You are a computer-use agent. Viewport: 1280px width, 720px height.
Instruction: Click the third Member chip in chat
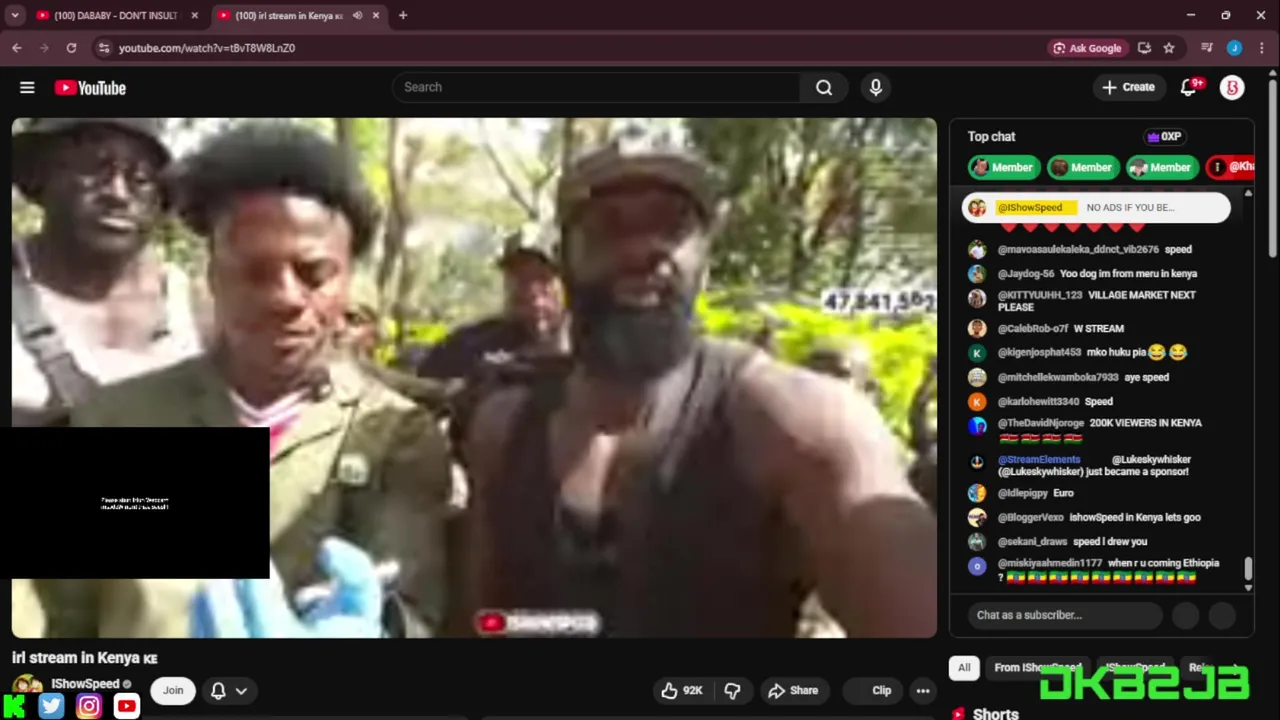pos(1161,167)
